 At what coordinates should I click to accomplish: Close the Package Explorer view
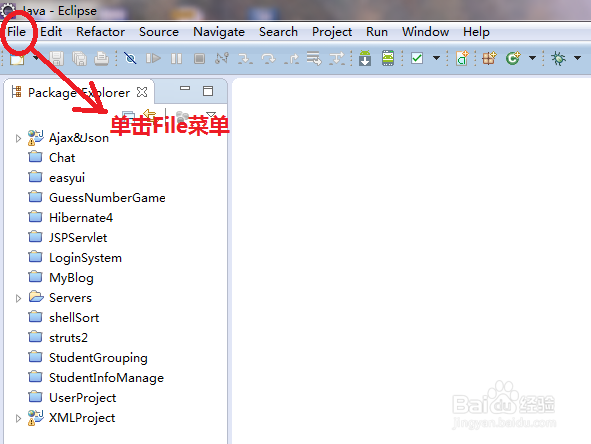click(x=142, y=92)
